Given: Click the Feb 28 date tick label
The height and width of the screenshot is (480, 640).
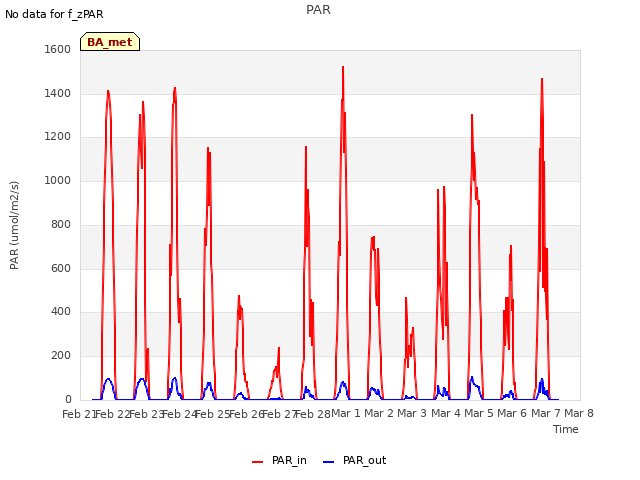Looking at the screenshot, I should [x=313, y=414].
